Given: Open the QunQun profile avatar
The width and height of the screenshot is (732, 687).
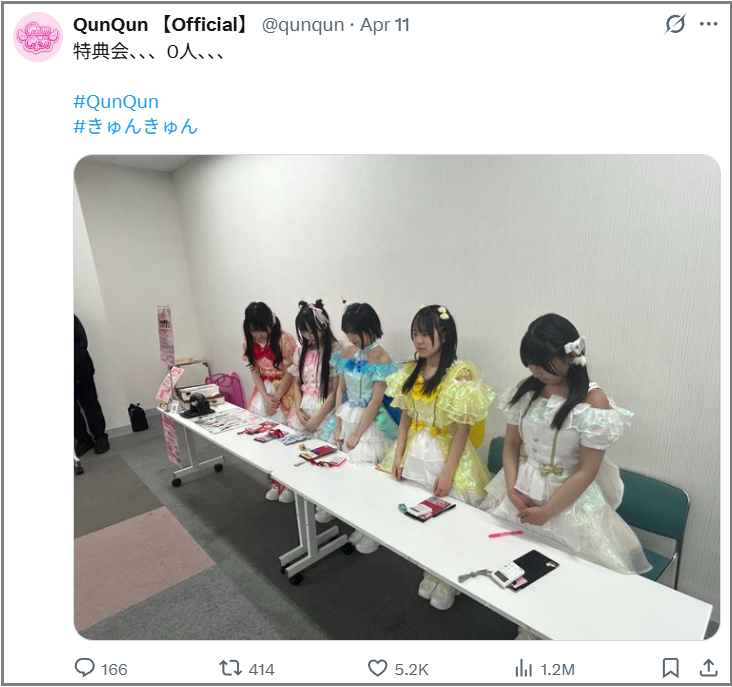Looking at the screenshot, I should (38, 37).
